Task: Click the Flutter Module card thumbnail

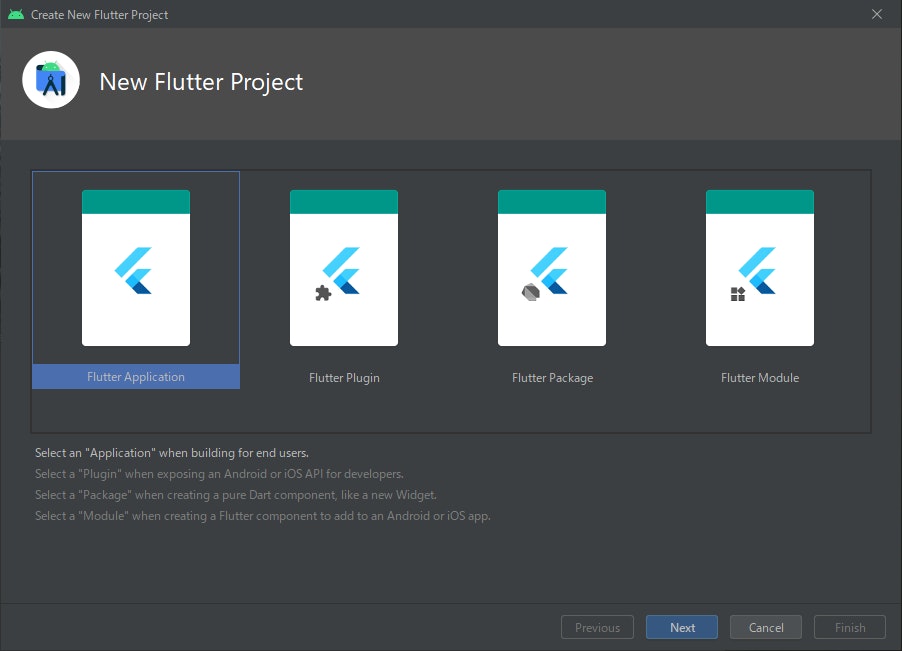Action: [x=760, y=267]
